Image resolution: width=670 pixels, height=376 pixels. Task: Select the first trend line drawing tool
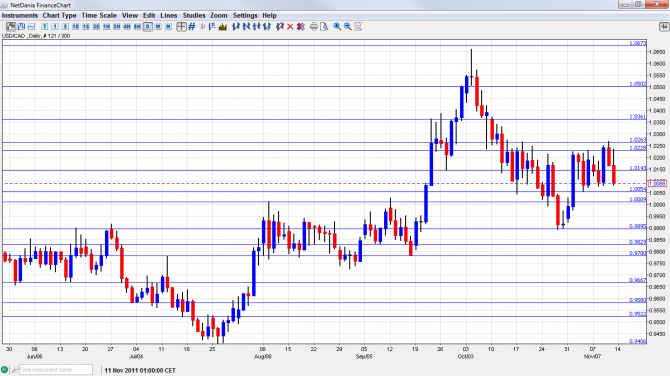[236, 26]
